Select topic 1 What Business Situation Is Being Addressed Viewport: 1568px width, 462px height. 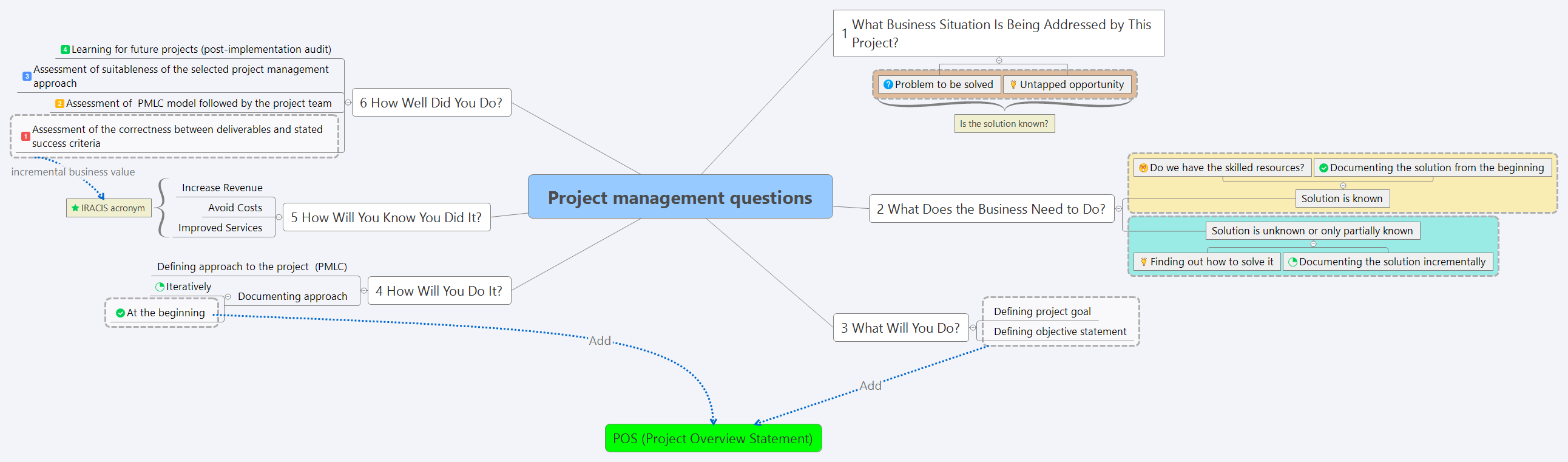pos(998,33)
